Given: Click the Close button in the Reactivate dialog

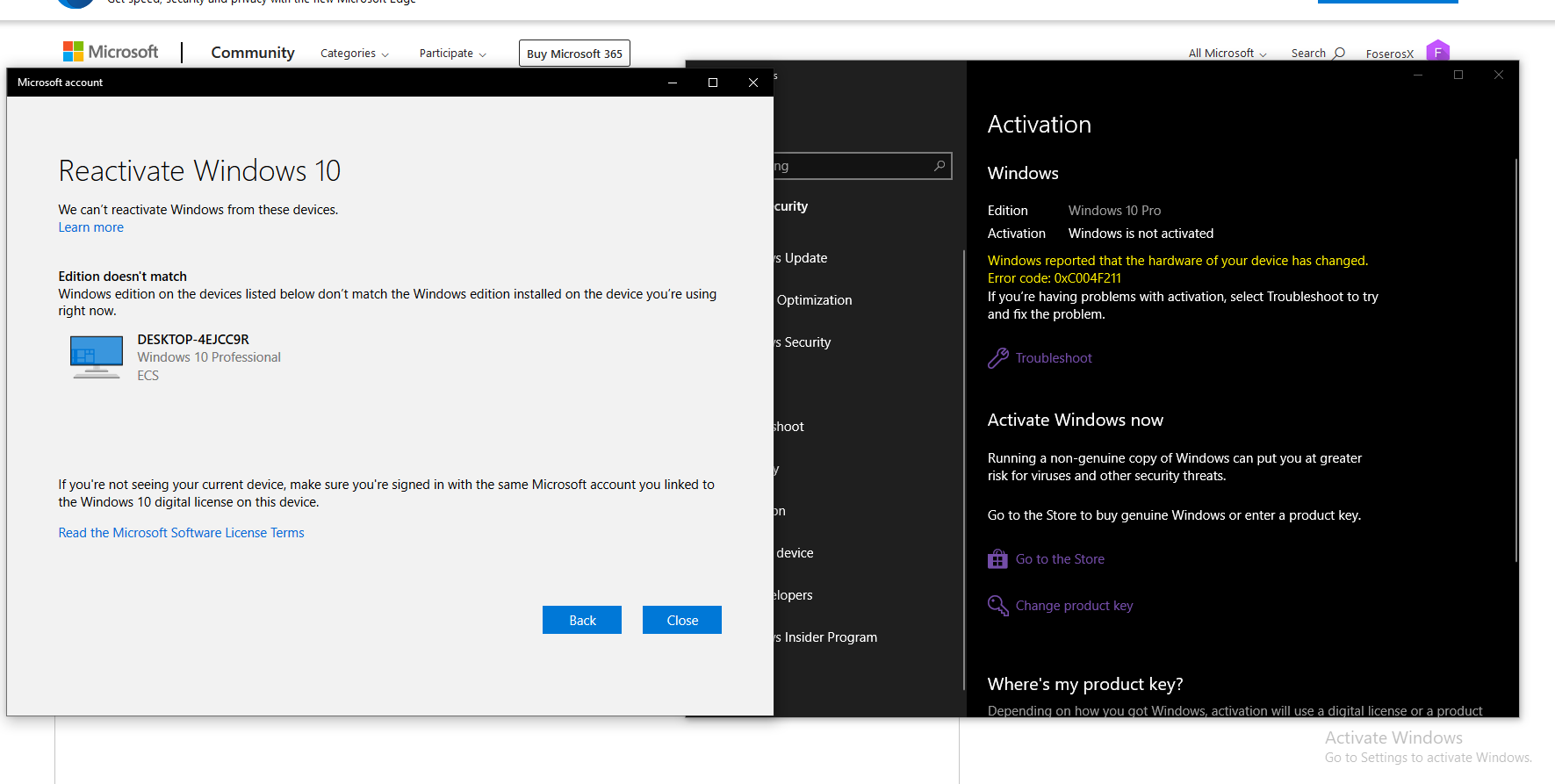Looking at the screenshot, I should pos(682,620).
